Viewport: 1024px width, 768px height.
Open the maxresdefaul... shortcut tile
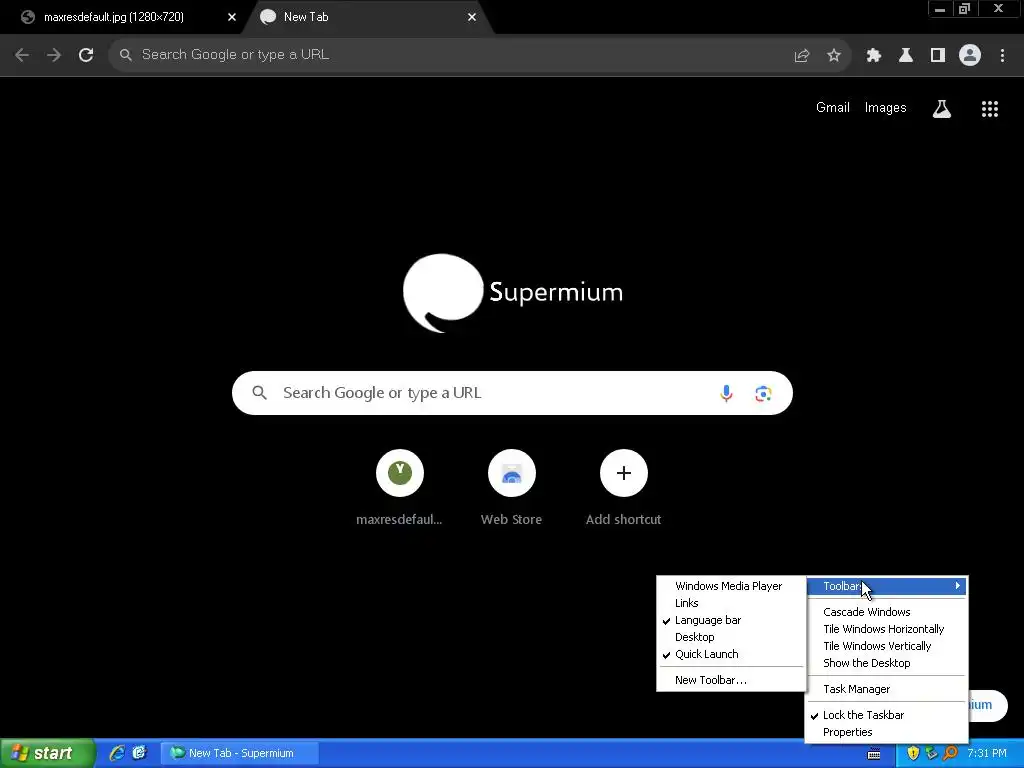coord(400,487)
